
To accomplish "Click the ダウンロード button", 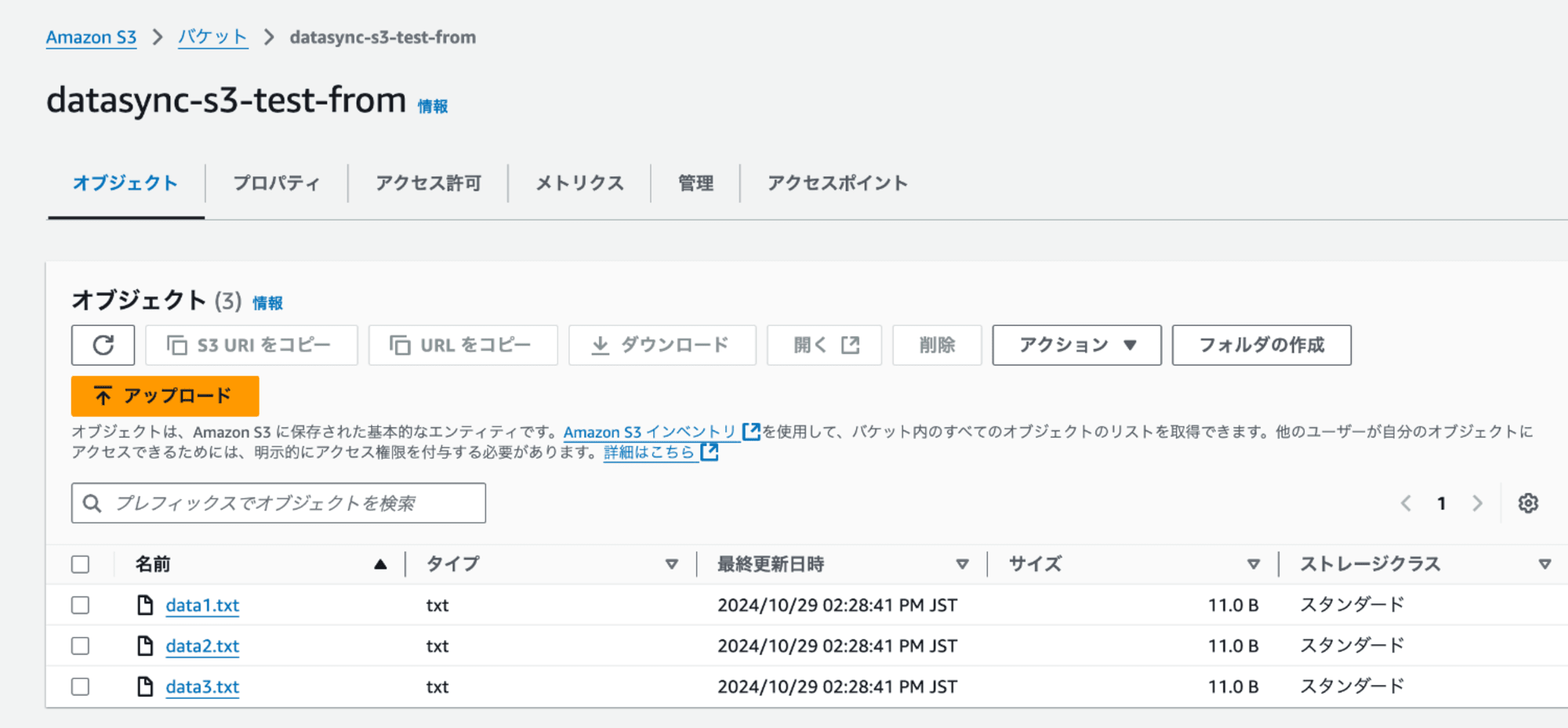I will pos(662,345).
